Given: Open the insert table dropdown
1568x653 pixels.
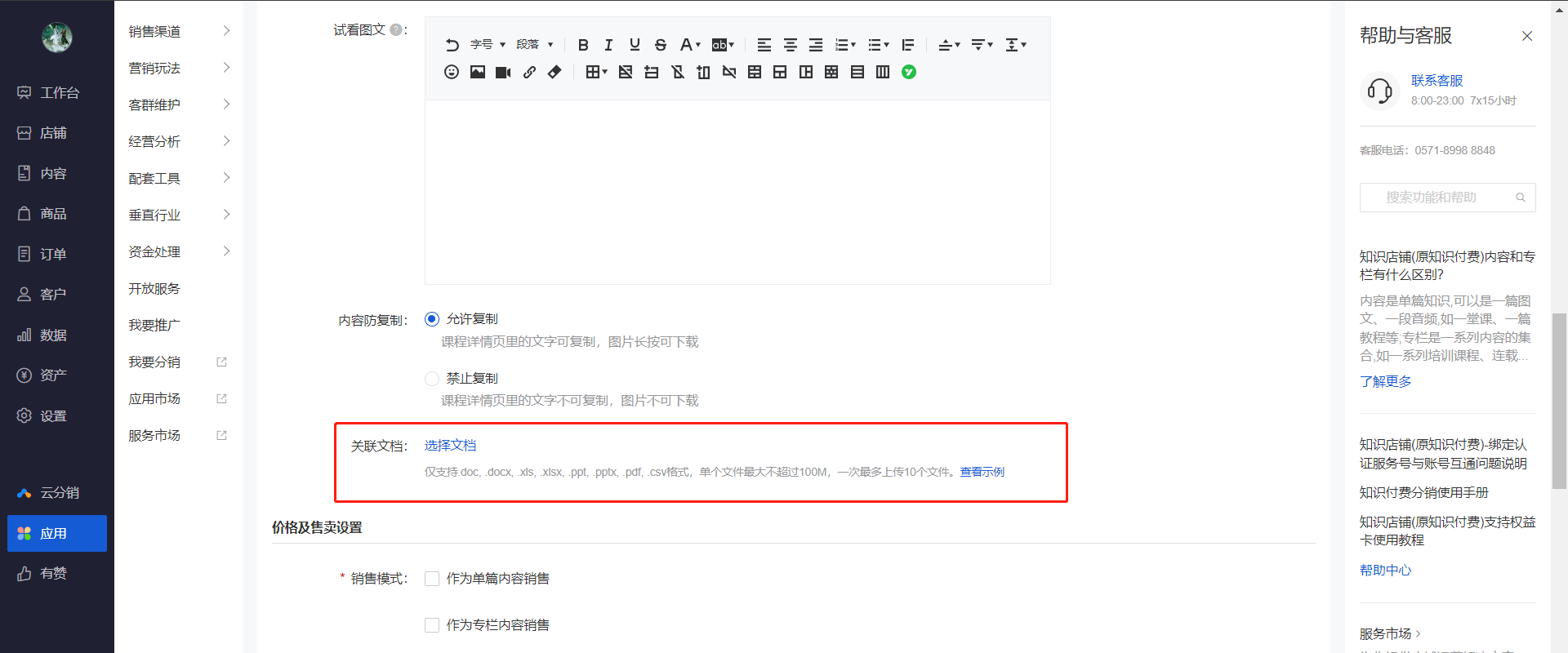Looking at the screenshot, I should [596, 72].
